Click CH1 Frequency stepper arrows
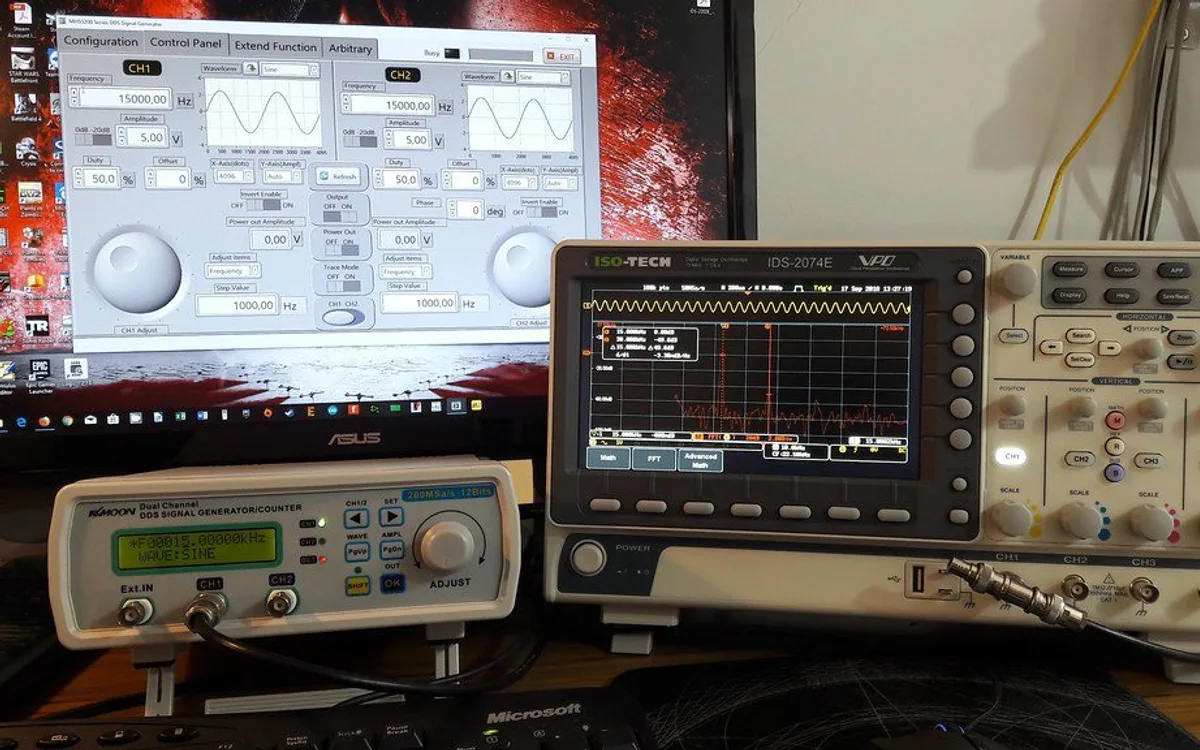The height and width of the screenshot is (750, 1200). 73,96
